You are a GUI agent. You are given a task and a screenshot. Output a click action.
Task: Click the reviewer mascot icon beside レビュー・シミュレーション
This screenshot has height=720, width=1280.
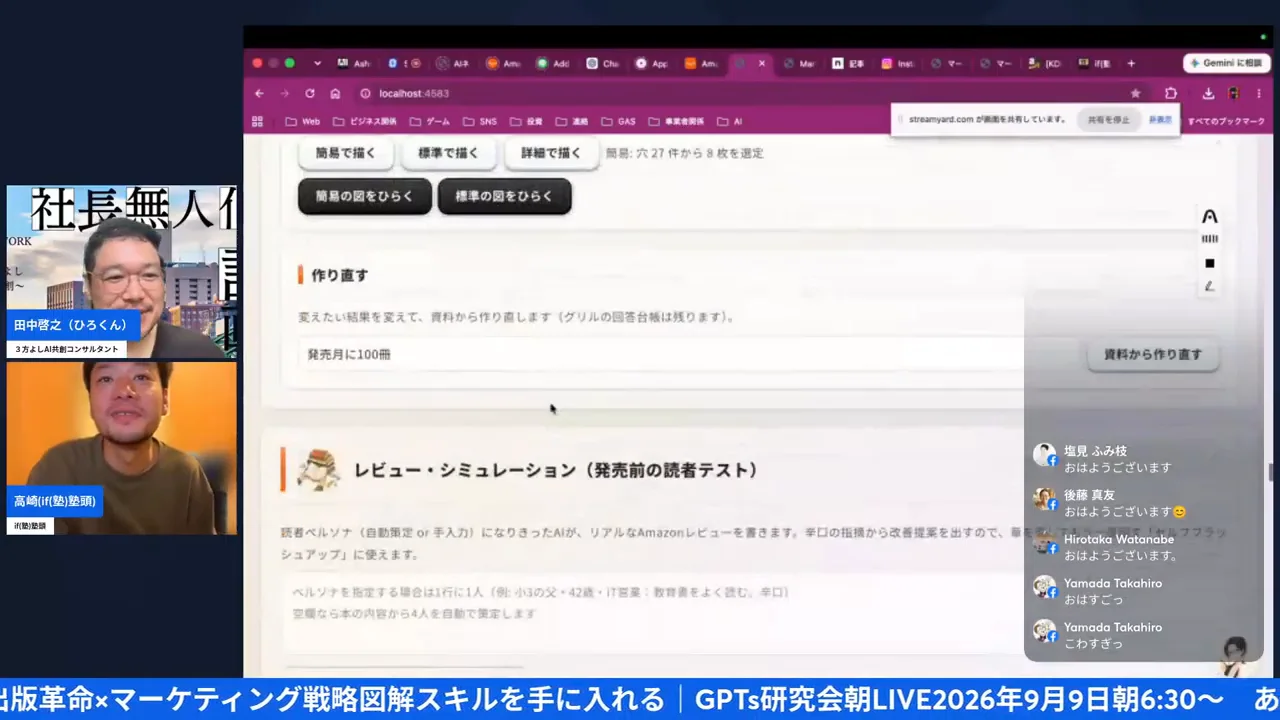(318, 469)
